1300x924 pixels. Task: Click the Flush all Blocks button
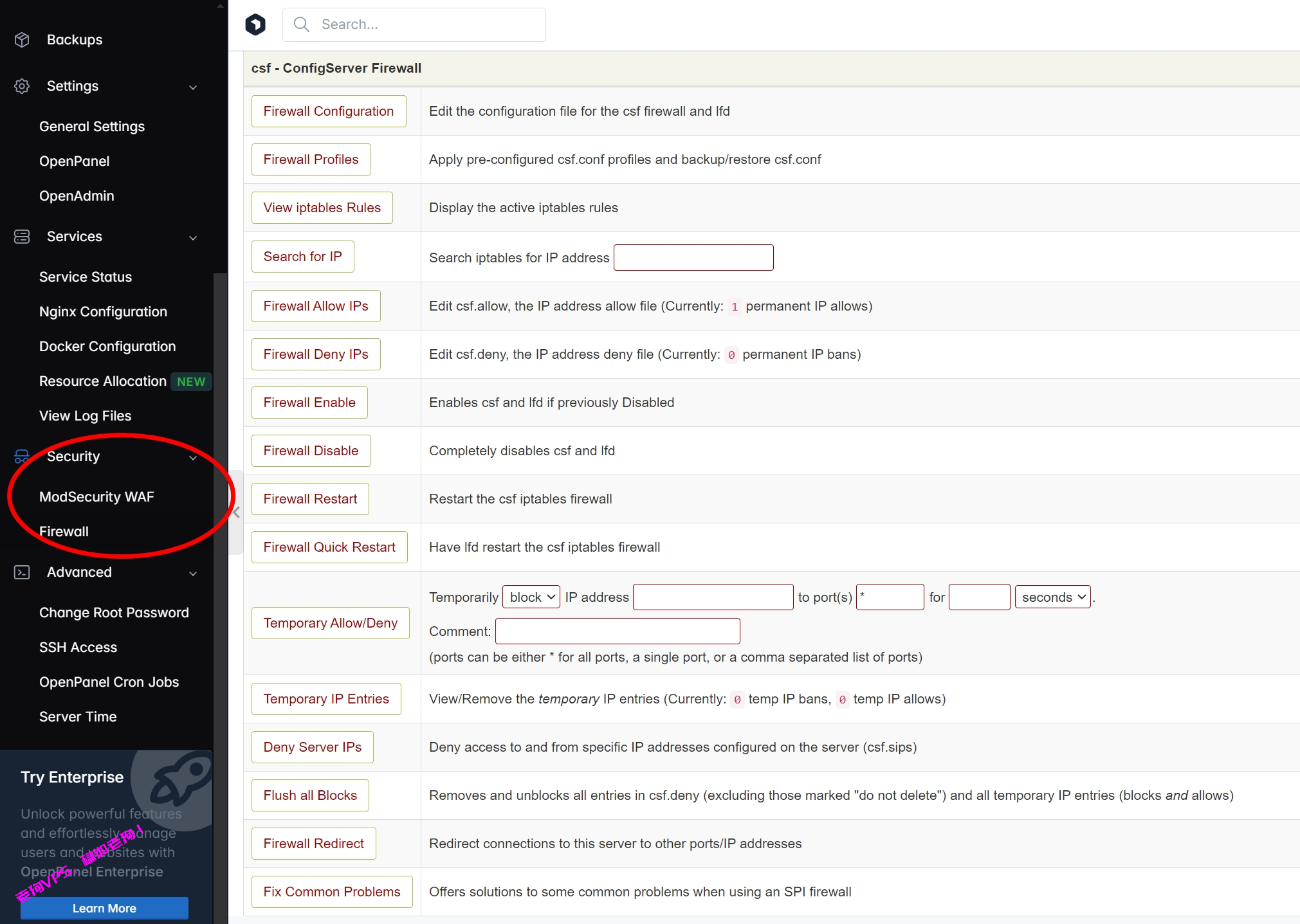(310, 795)
